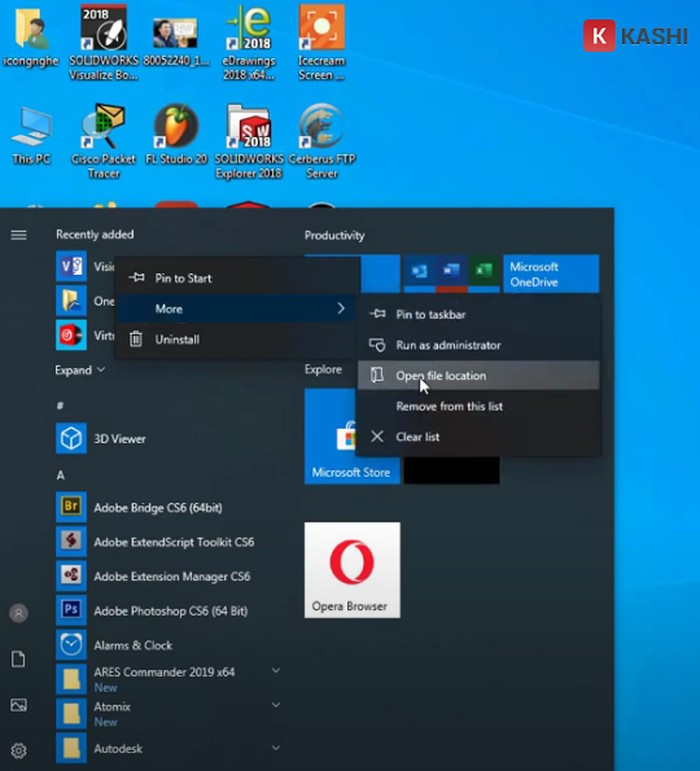
Task: Expand the Atomix folder
Action: tap(276, 705)
